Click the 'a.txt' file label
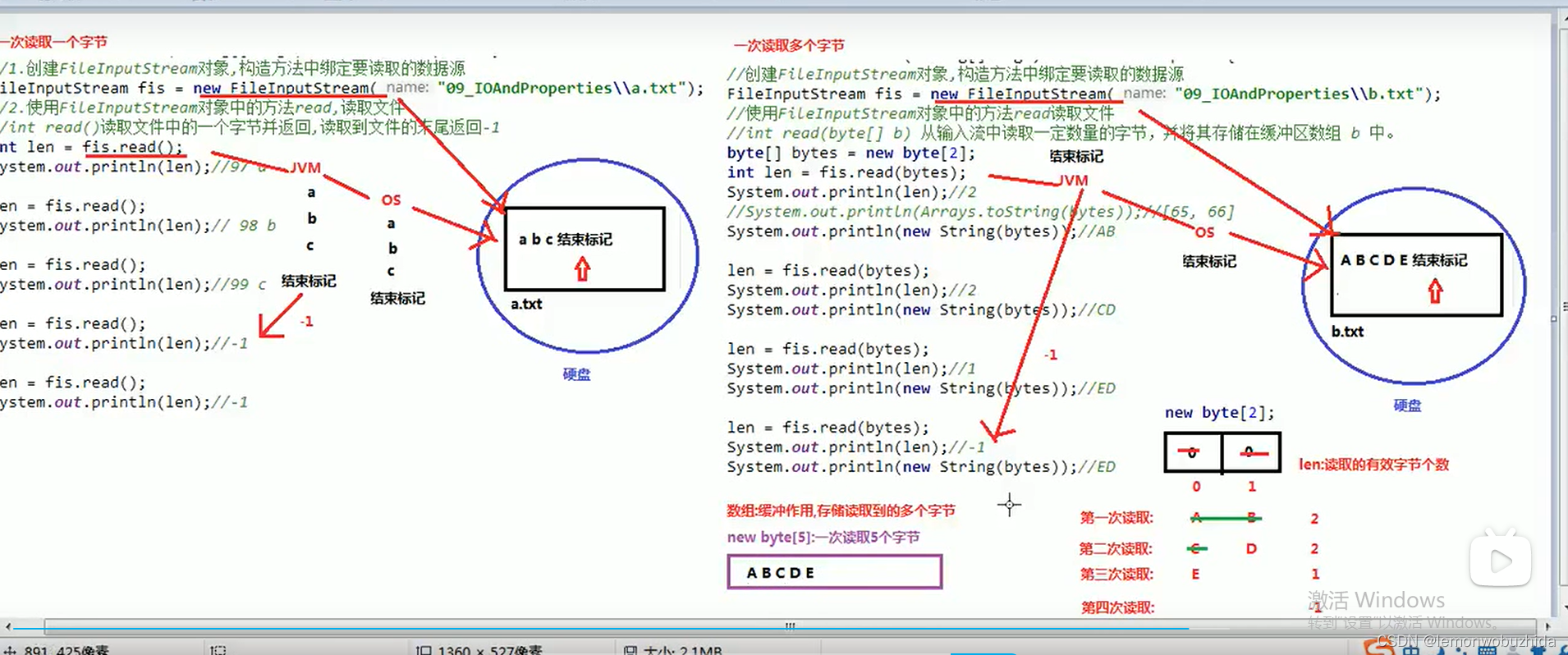Viewport: 1568px width, 655px height. point(526,304)
